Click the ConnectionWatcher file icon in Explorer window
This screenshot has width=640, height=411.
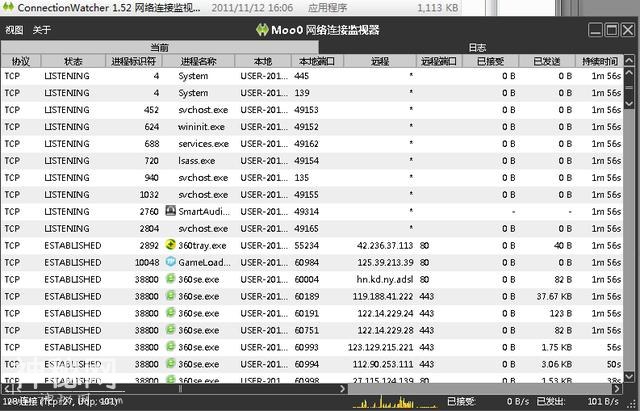(x=8, y=7)
